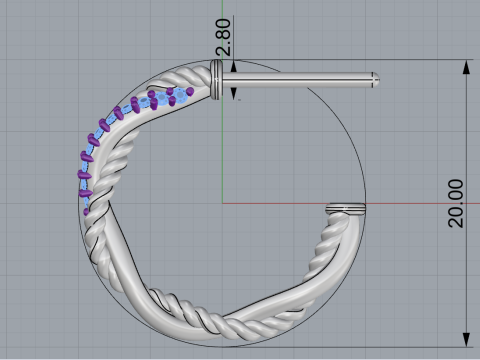Screen dimensions: 480x360
Task: Click the upper arrowhead of the 20.00 dimension
Action: 467,67
